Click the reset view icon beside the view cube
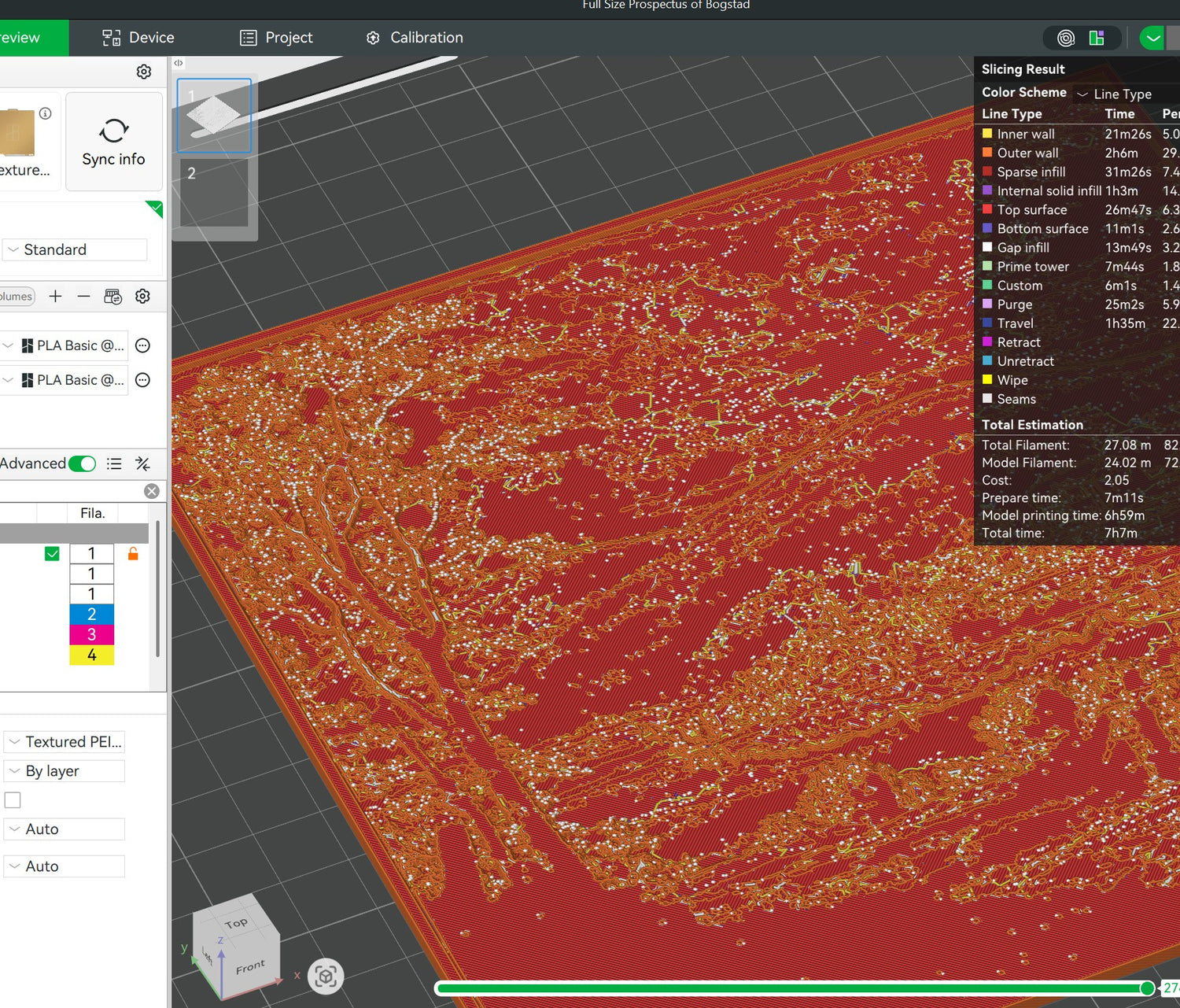This screenshot has width=1180, height=1008. (326, 977)
